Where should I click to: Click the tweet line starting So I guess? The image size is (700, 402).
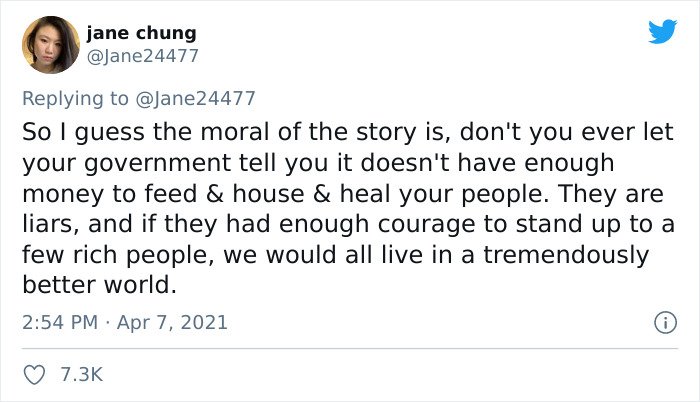[348, 132]
